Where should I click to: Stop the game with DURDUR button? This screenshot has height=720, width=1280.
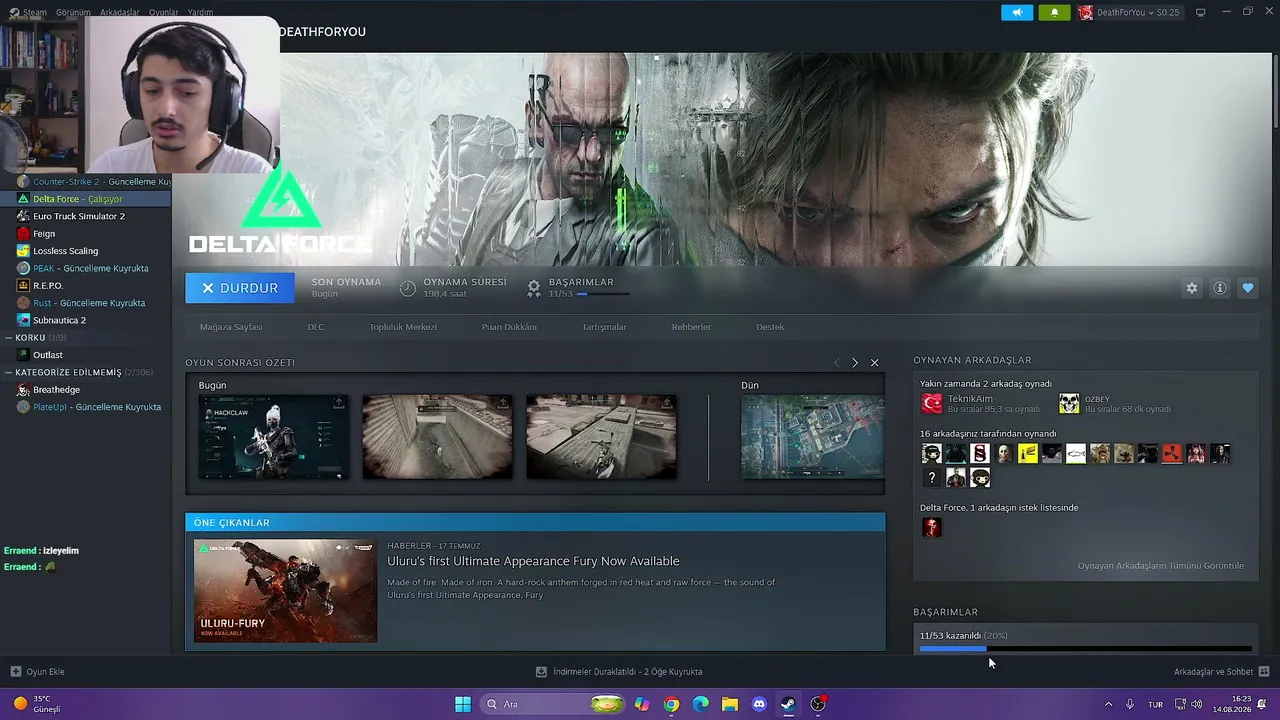[x=240, y=288]
